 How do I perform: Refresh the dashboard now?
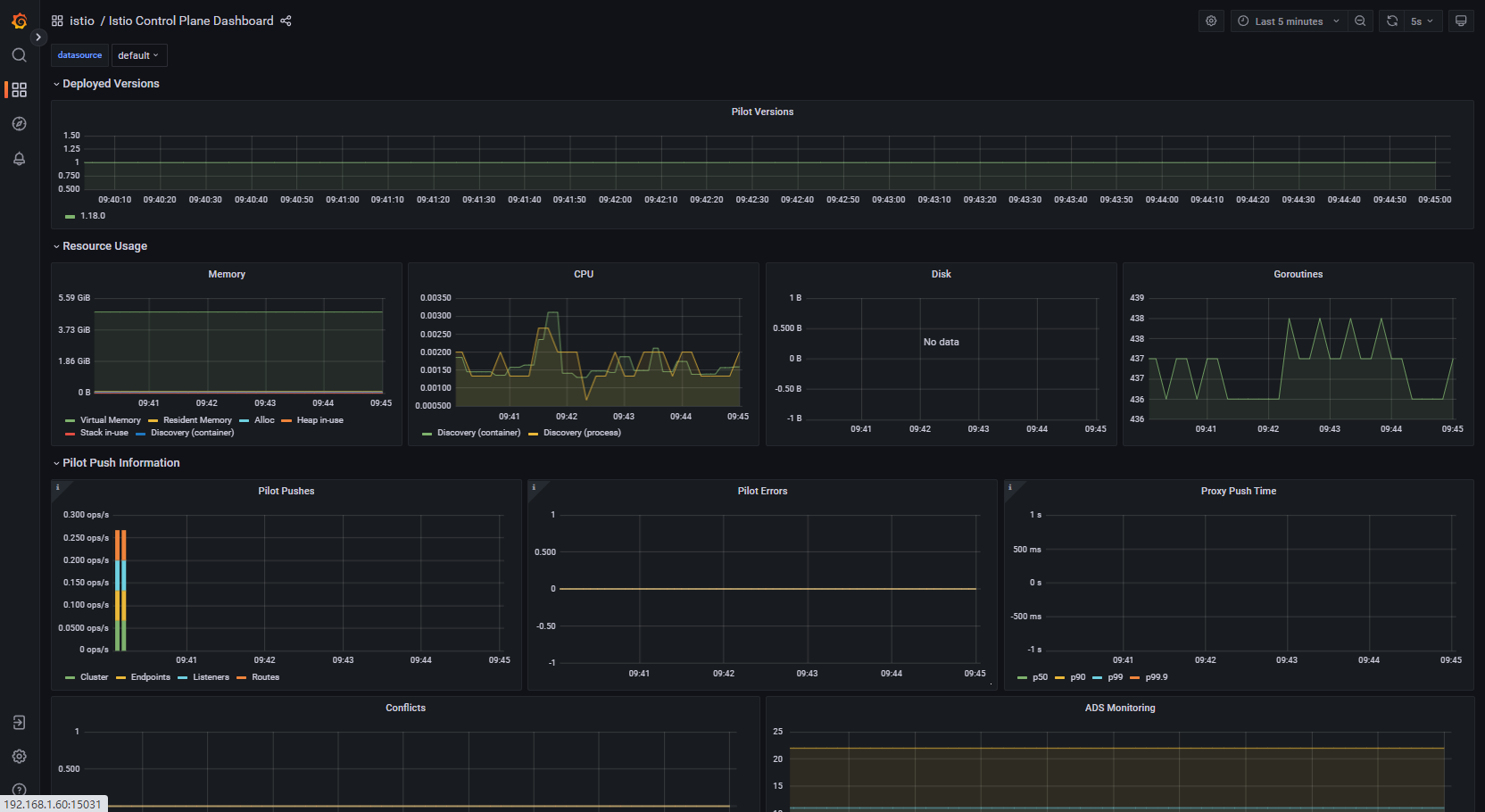(x=1392, y=21)
